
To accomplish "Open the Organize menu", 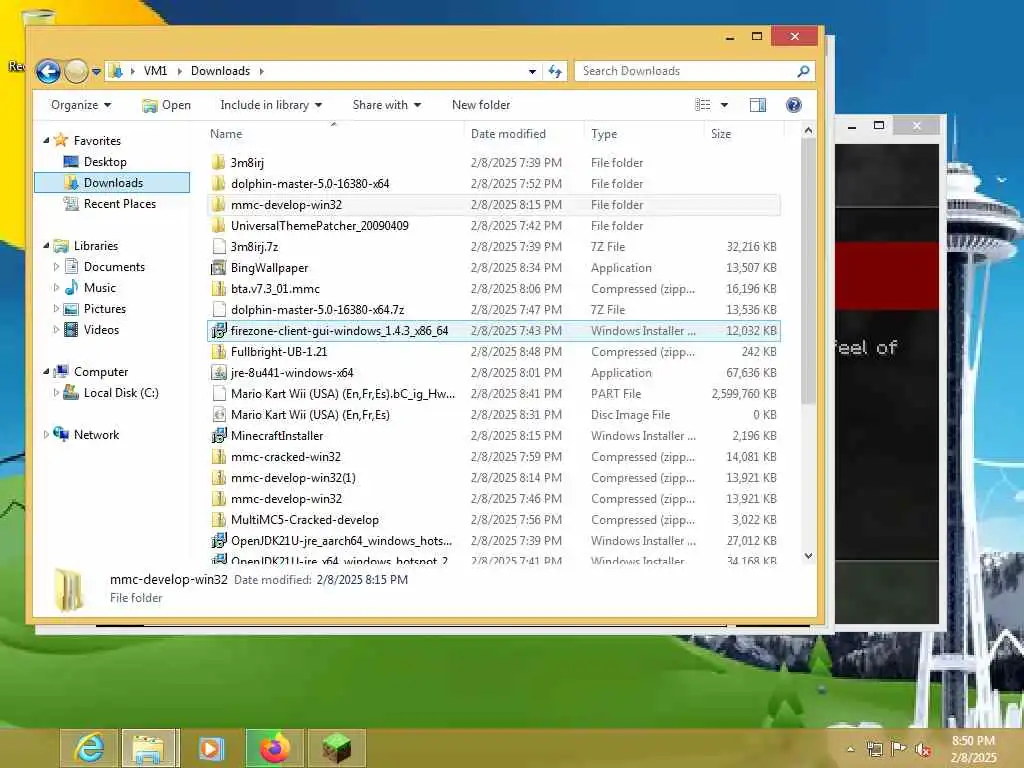I will coord(81,105).
